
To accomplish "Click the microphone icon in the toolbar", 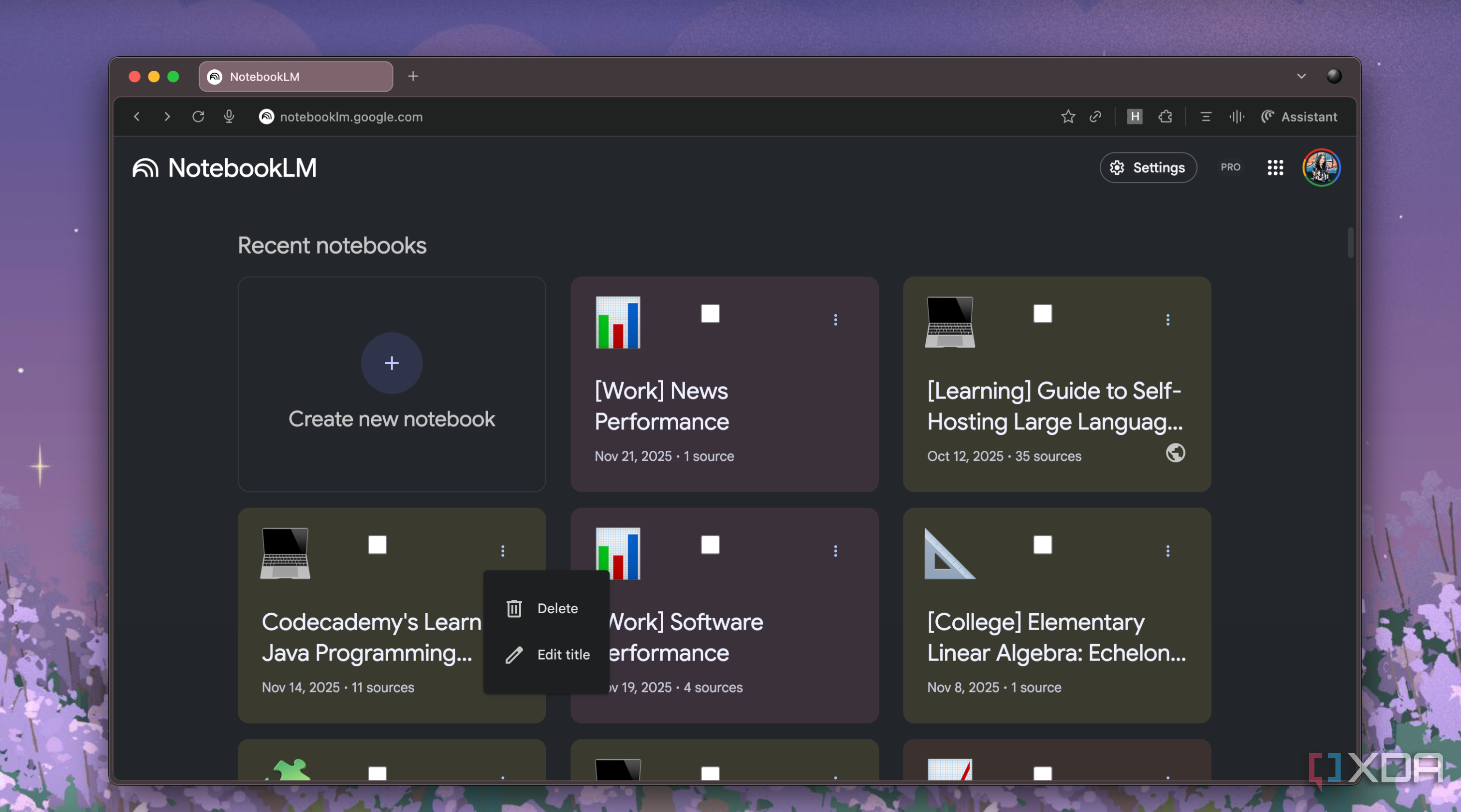I will click(229, 117).
